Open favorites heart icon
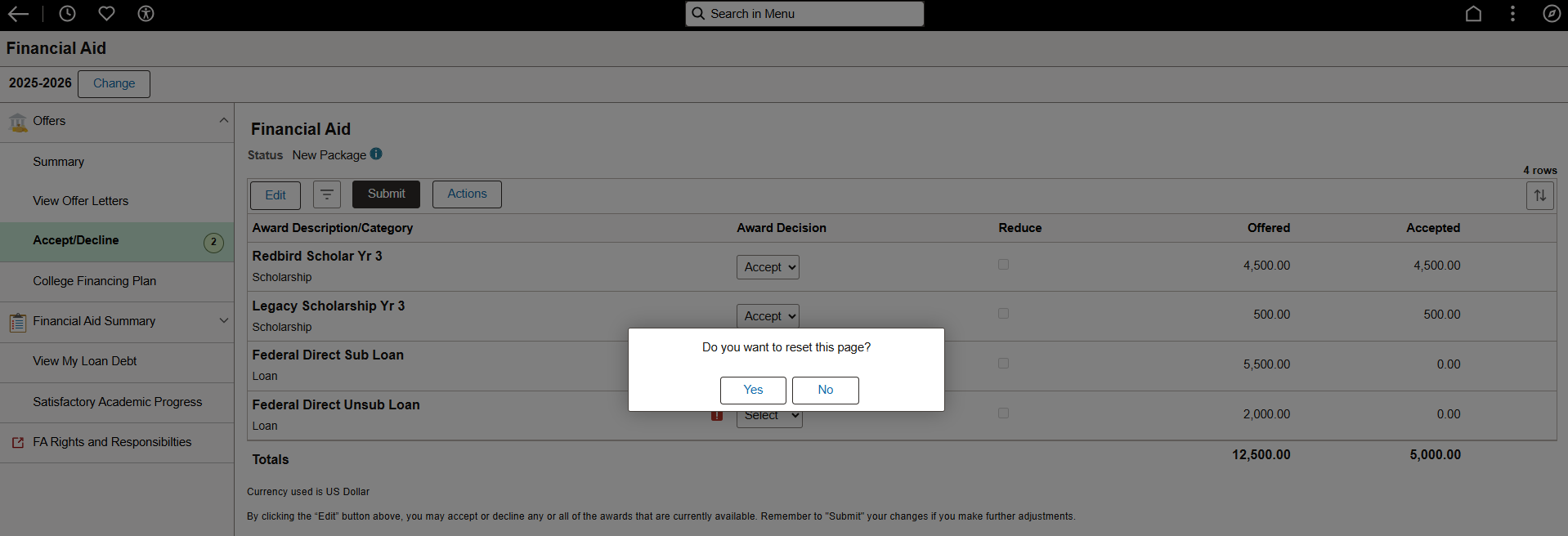The width and height of the screenshot is (1568, 536). [106, 14]
